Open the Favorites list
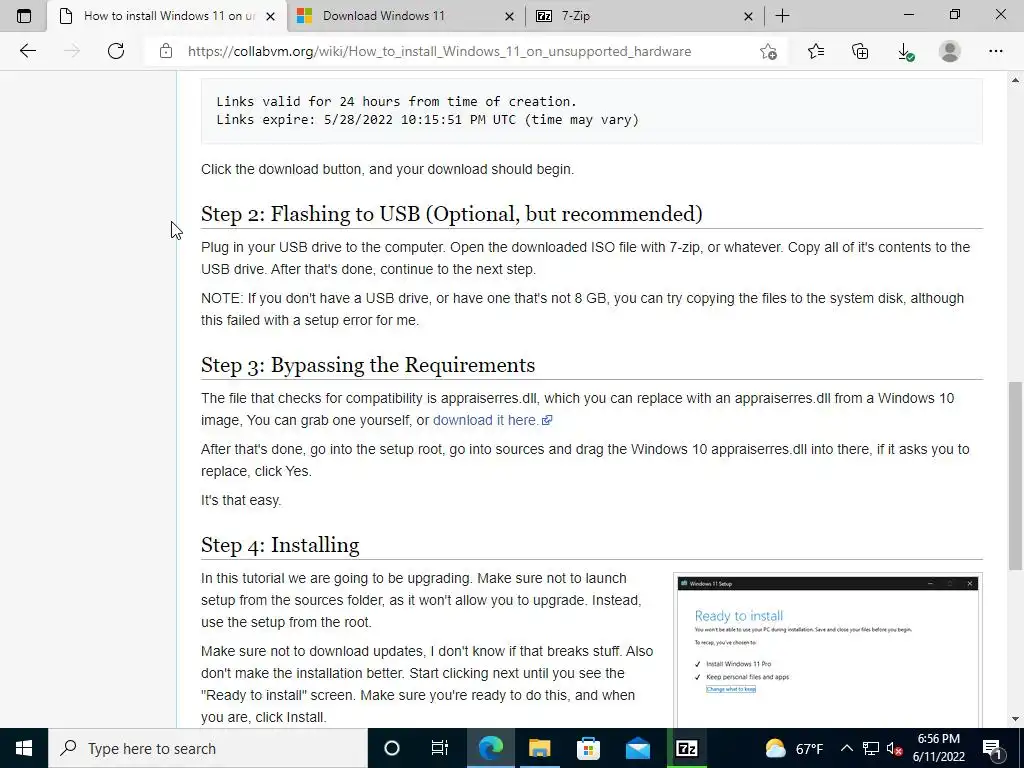 816,51
